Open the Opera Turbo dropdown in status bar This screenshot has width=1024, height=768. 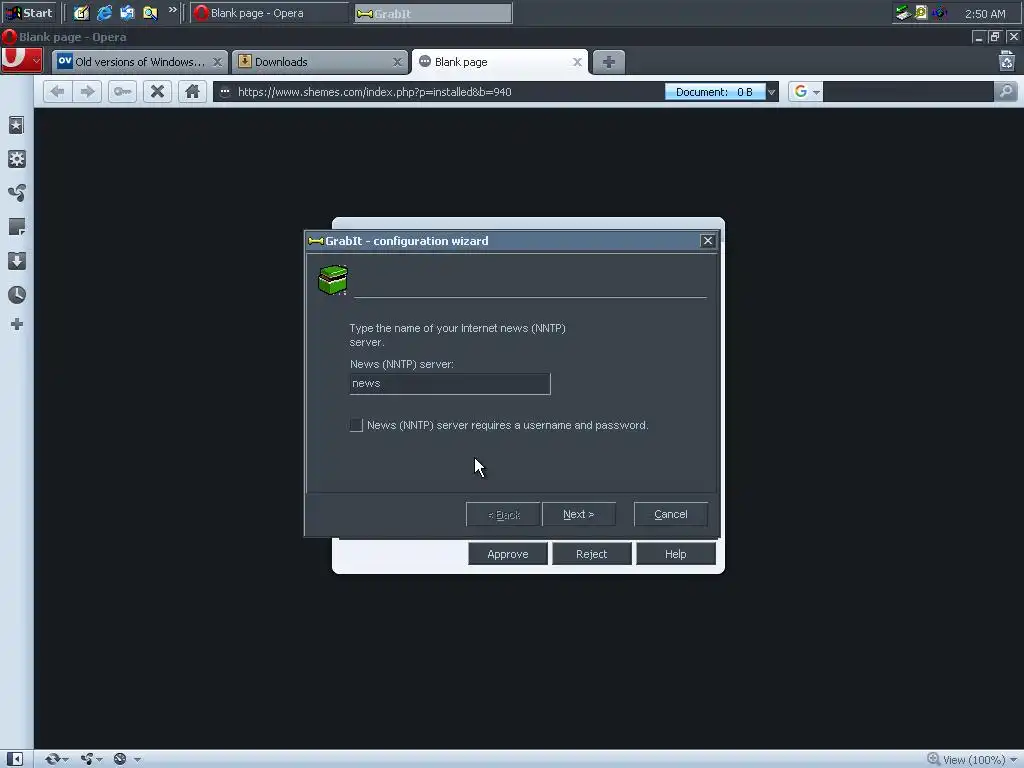126,759
